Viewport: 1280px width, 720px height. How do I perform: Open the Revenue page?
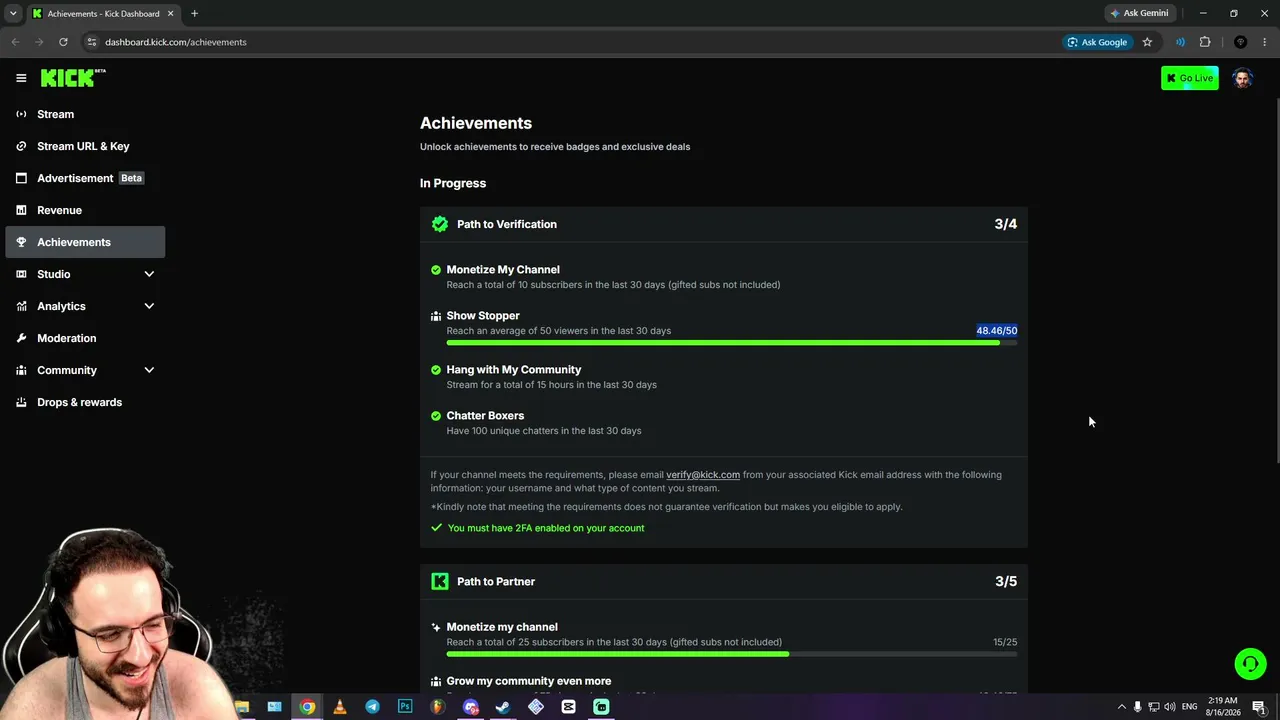[85, 210]
